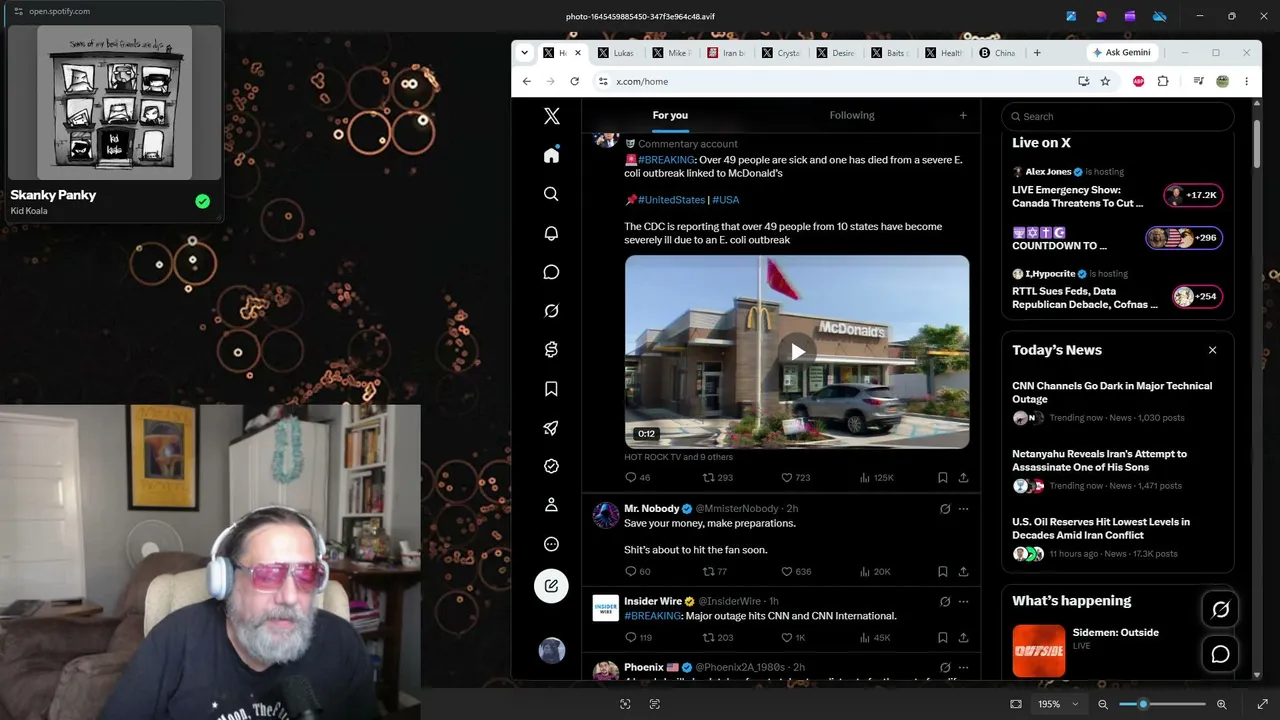Open the verified badge icon in X sidebar
The image size is (1280, 720).
551,466
